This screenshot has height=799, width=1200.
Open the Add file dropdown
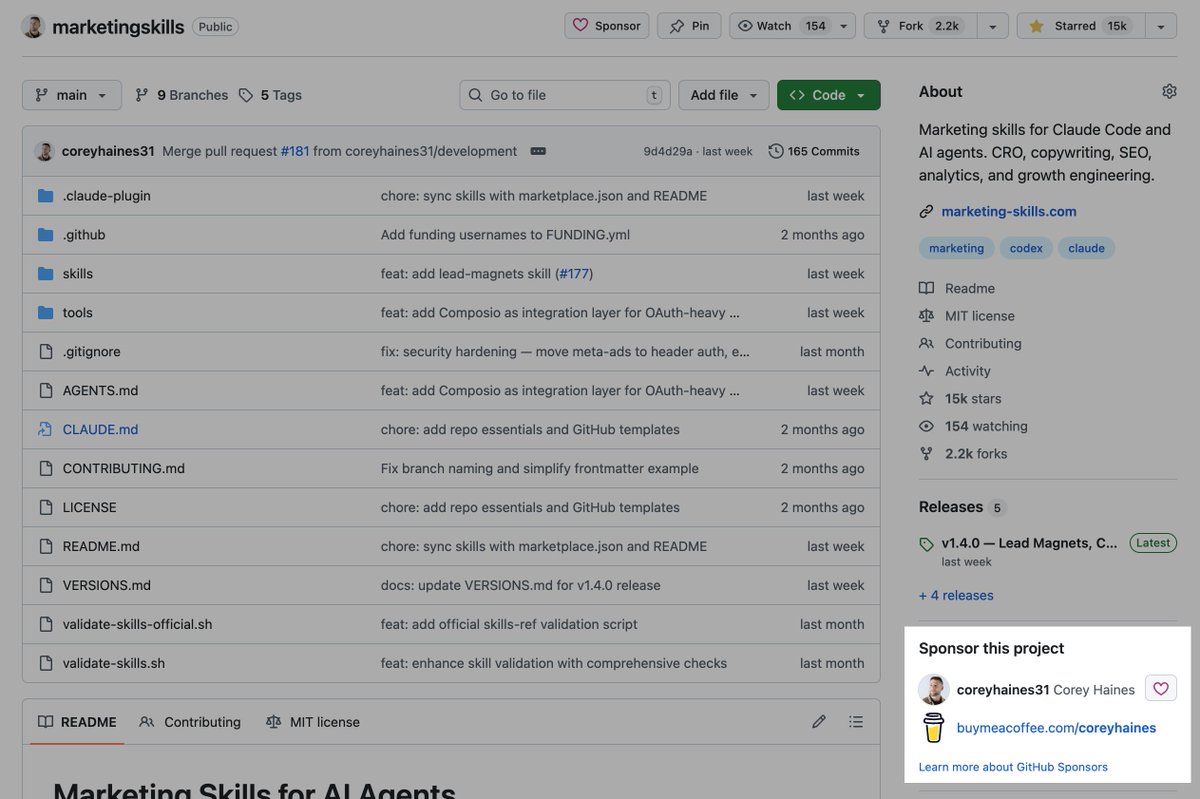724,95
